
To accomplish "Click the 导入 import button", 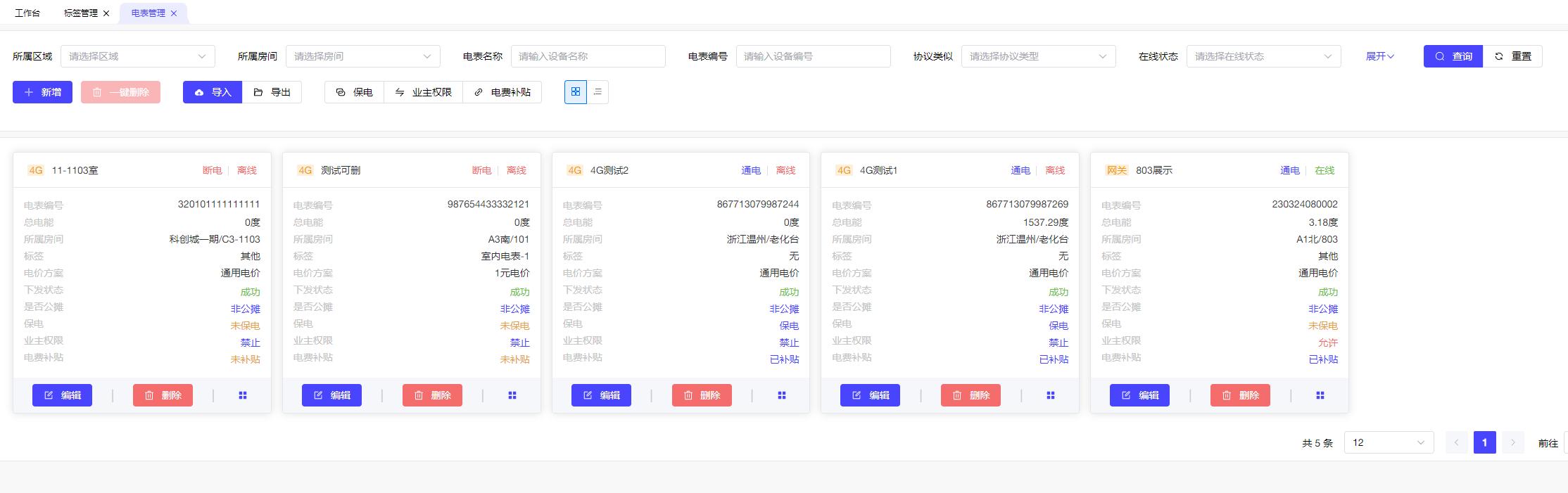I will [x=213, y=92].
